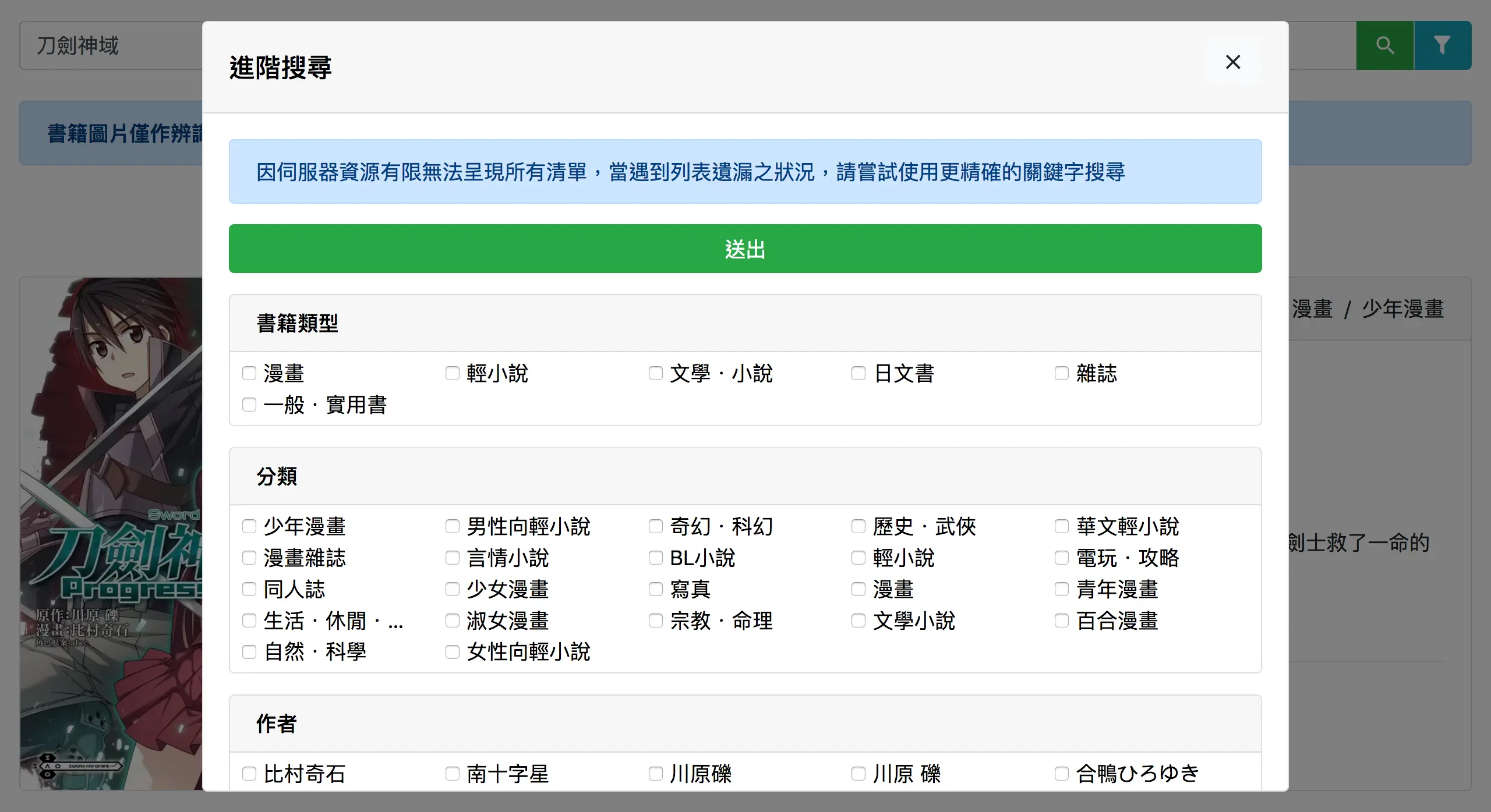Image resolution: width=1491 pixels, height=812 pixels.
Task: Click the funnel filter icon button
Action: (x=1442, y=45)
